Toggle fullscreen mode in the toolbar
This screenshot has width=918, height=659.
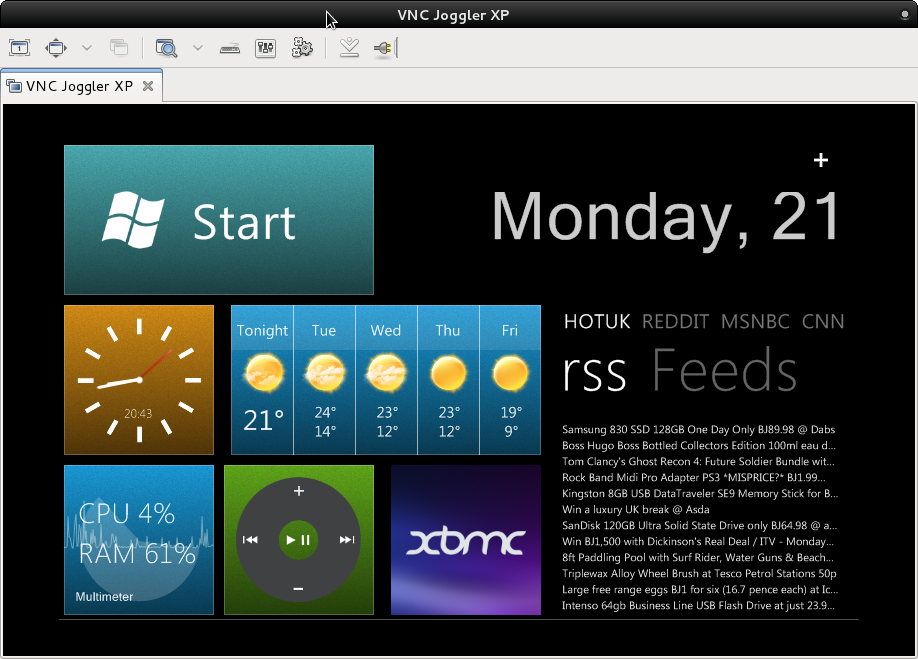(56, 48)
